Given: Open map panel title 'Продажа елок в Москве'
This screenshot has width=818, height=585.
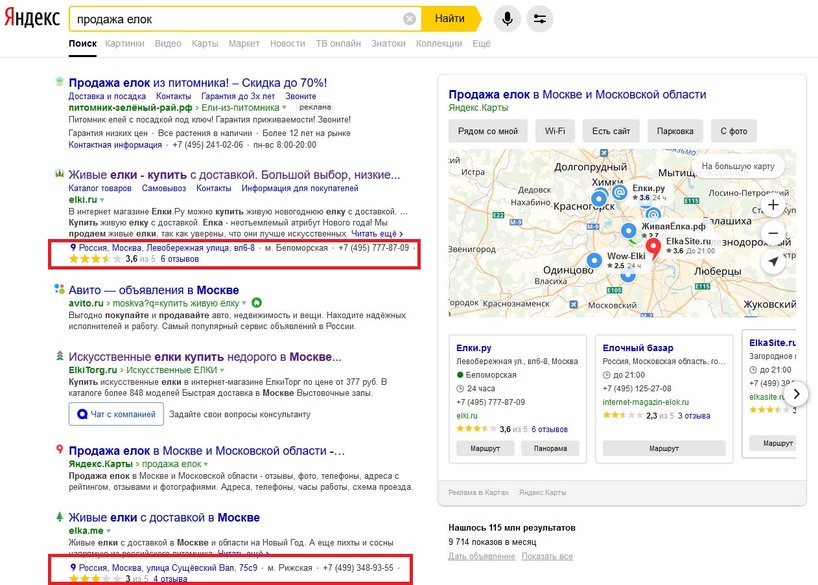Looking at the screenshot, I should tap(577, 95).
